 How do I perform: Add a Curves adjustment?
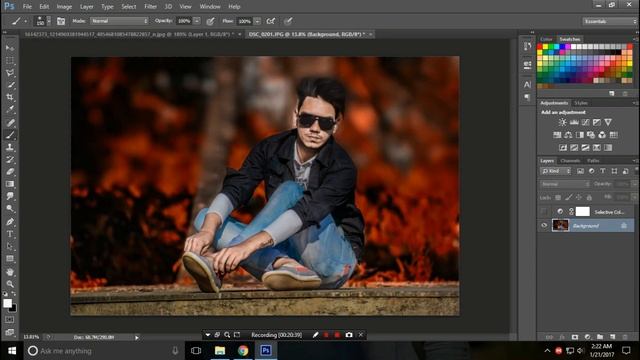[585, 122]
